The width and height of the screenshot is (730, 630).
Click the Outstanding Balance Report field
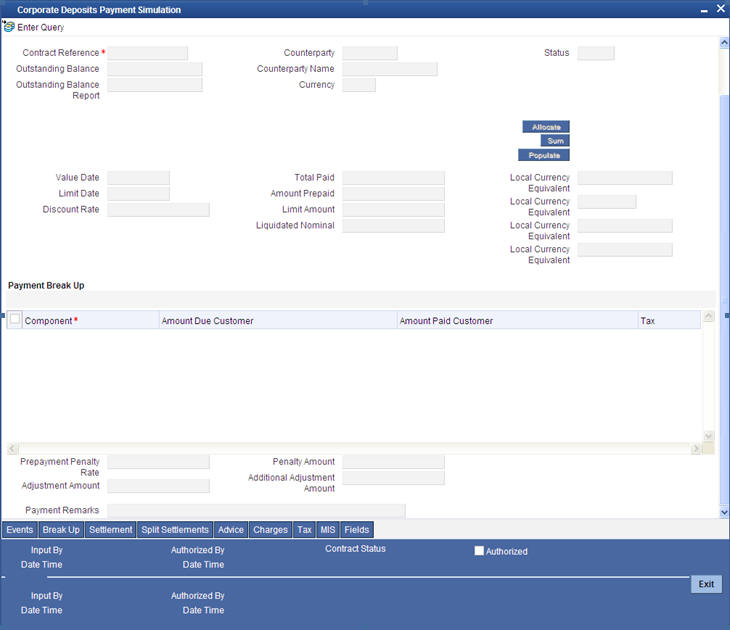click(155, 85)
